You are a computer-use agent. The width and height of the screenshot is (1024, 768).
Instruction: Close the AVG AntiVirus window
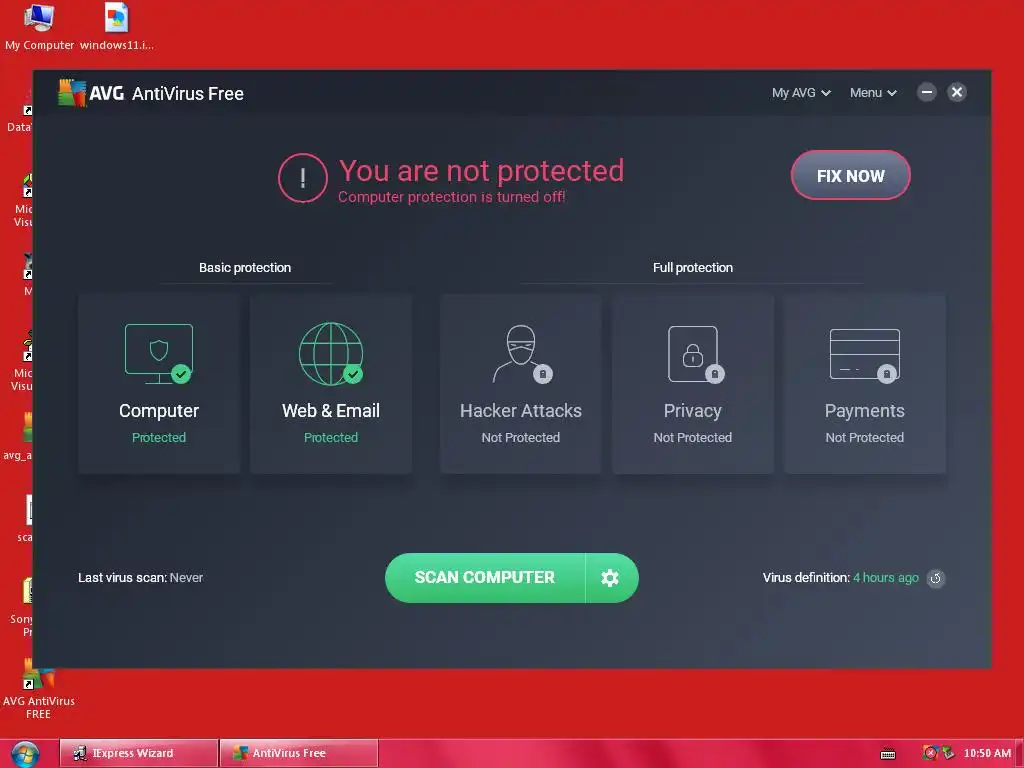click(957, 92)
